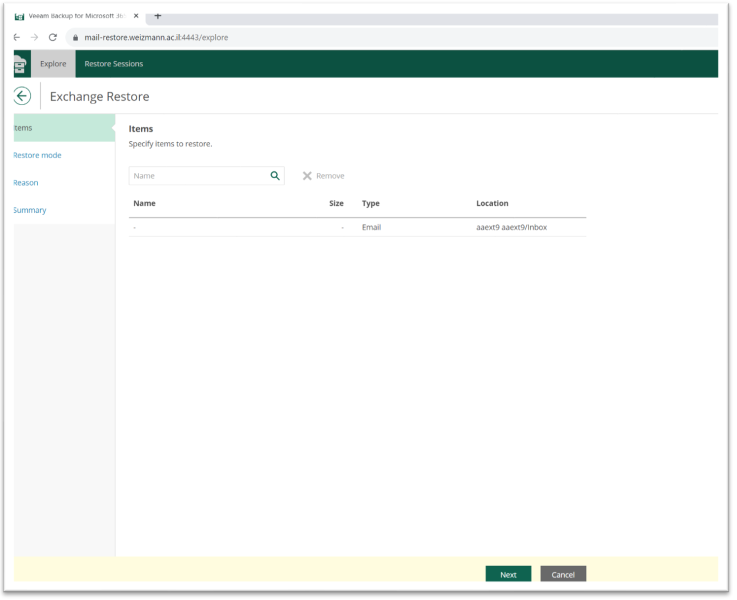Click the magnifier search icon
The image size is (737, 600).
pyautogui.click(x=275, y=176)
